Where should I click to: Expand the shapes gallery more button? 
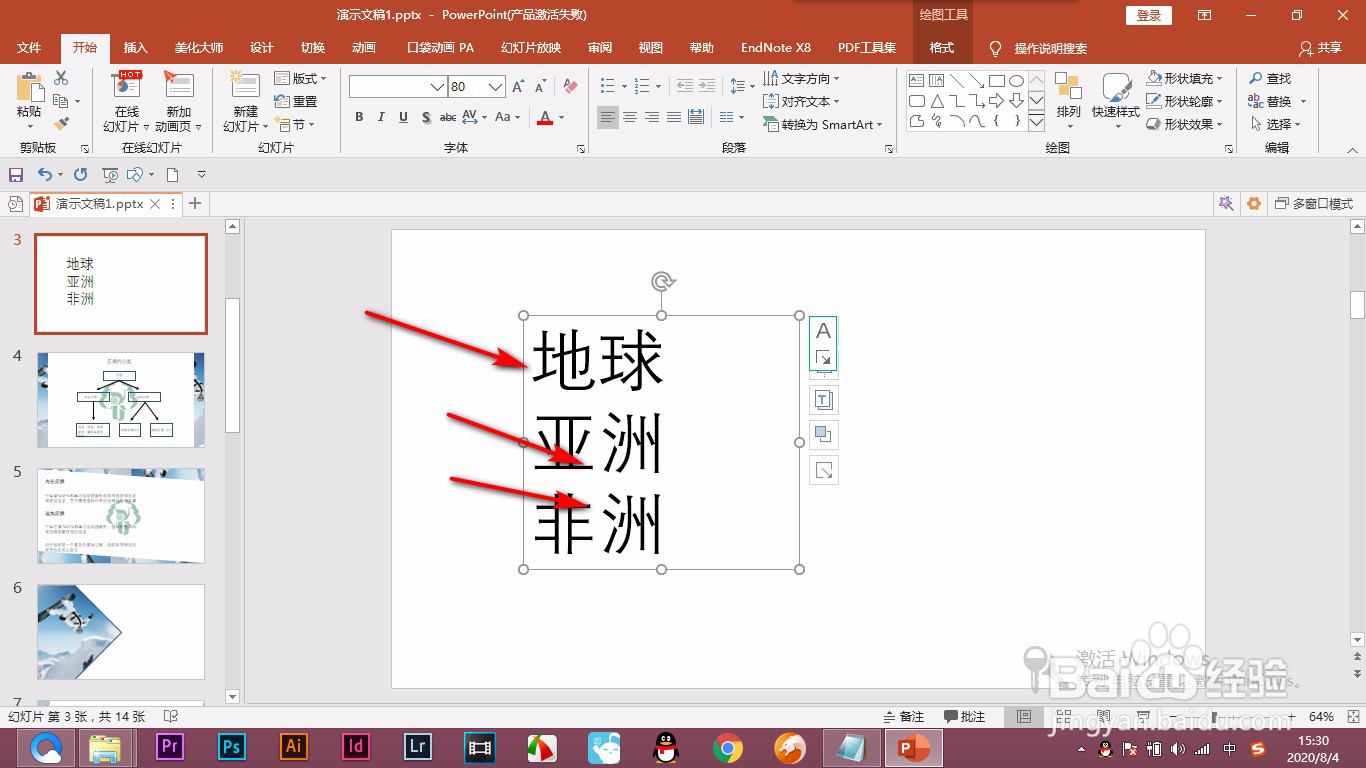(1036, 122)
